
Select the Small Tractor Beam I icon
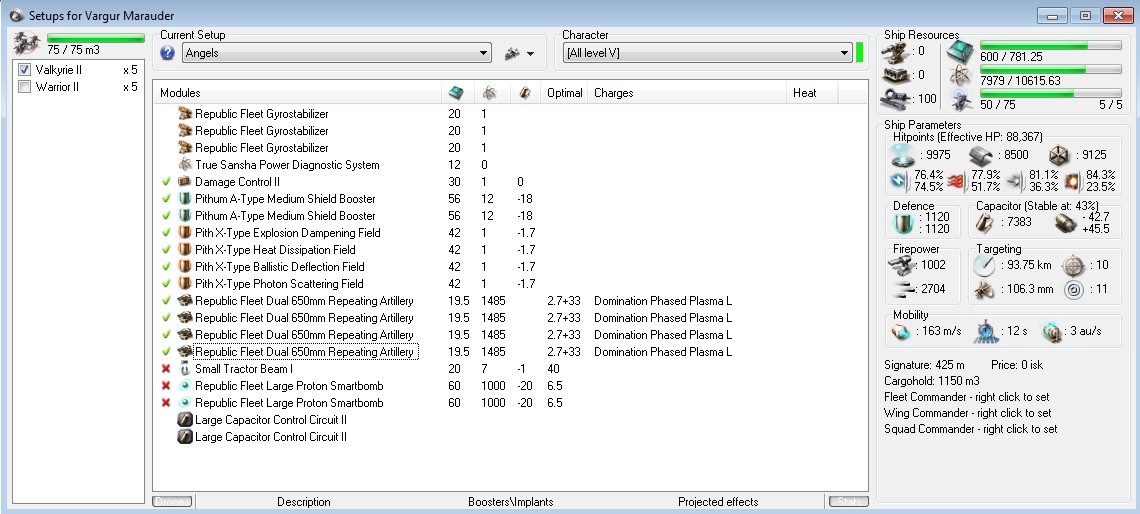point(185,369)
